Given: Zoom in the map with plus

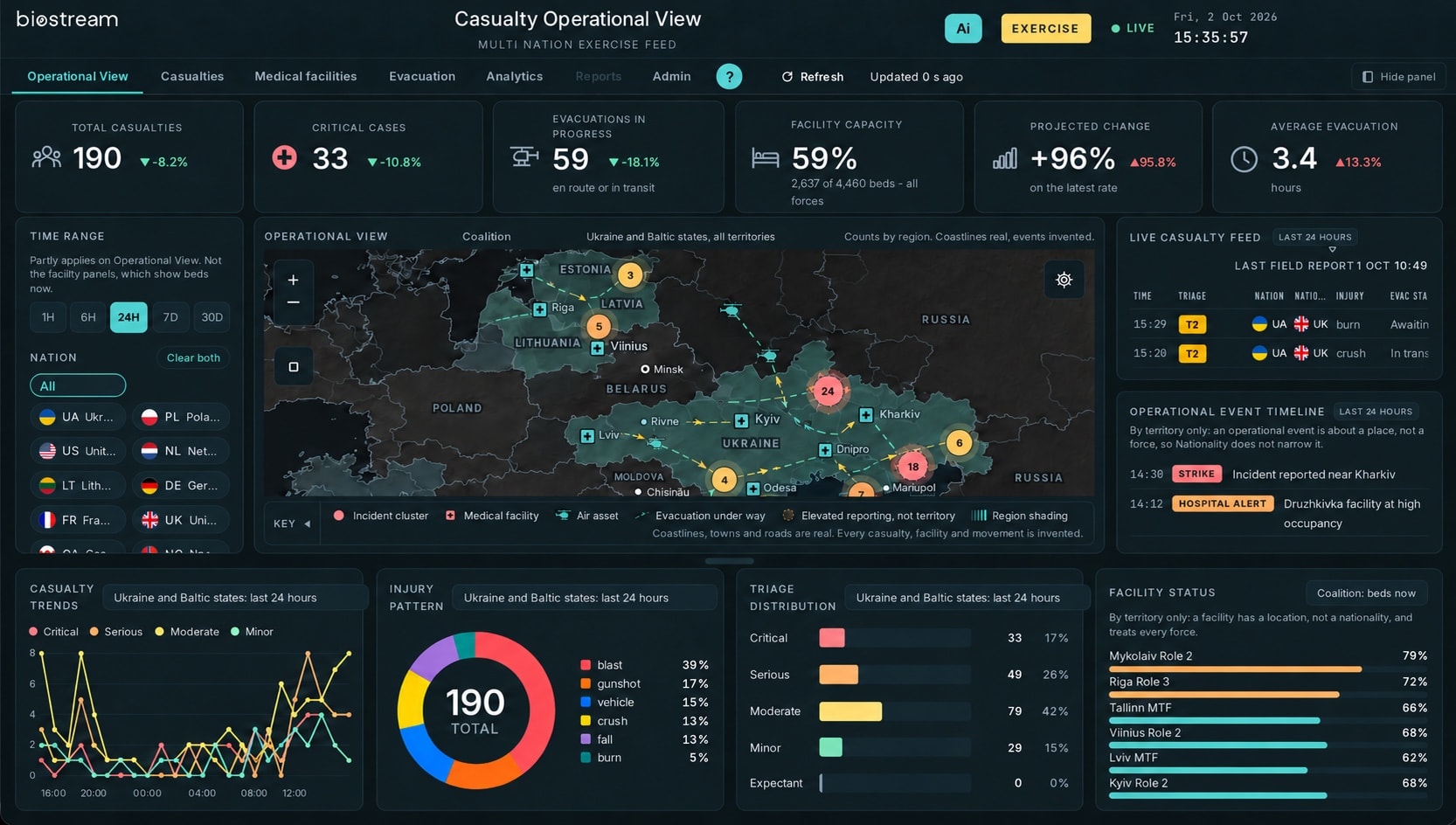Looking at the screenshot, I should (x=294, y=280).
